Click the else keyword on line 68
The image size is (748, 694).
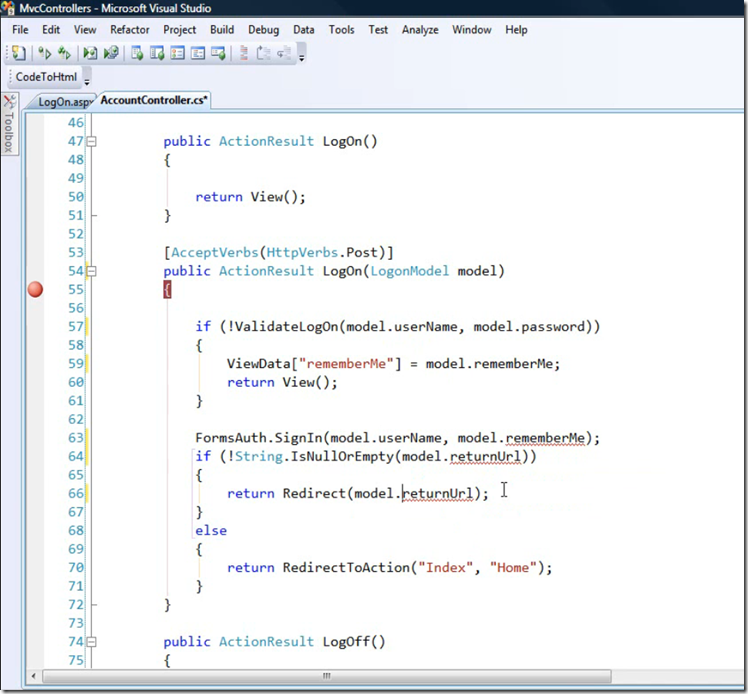[x=211, y=530]
